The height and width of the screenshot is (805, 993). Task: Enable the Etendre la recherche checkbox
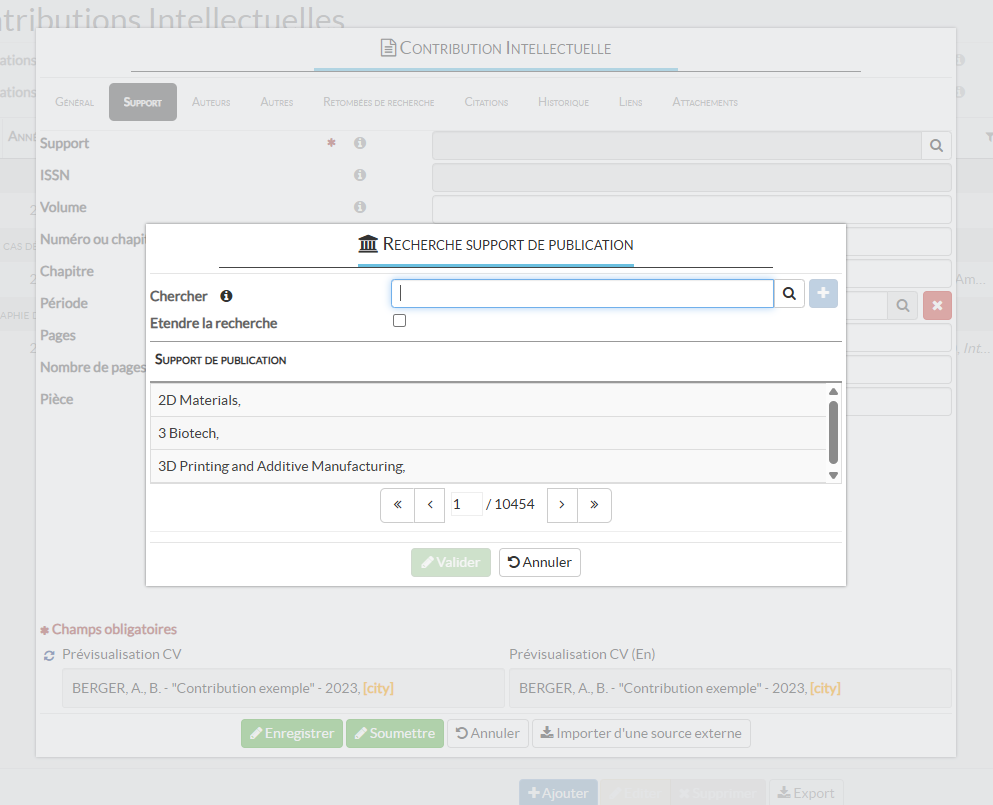pos(400,321)
